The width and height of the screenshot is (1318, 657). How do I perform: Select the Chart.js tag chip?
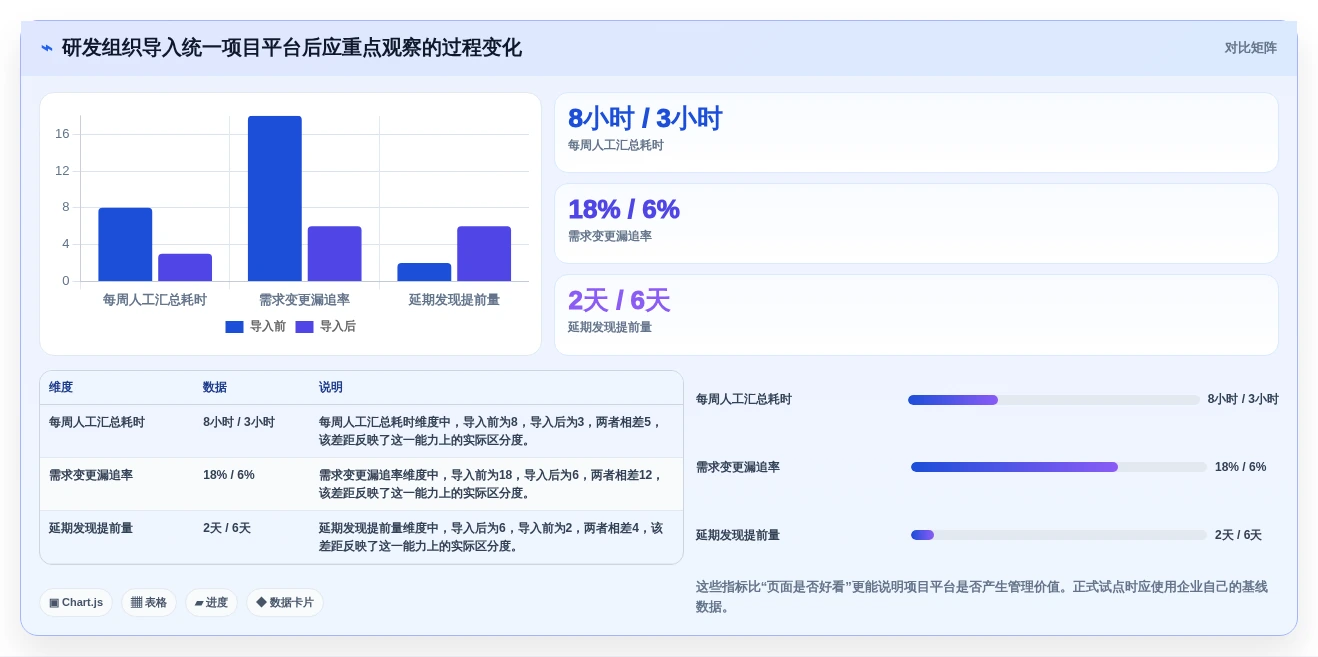pyautogui.click(x=76, y=602)
